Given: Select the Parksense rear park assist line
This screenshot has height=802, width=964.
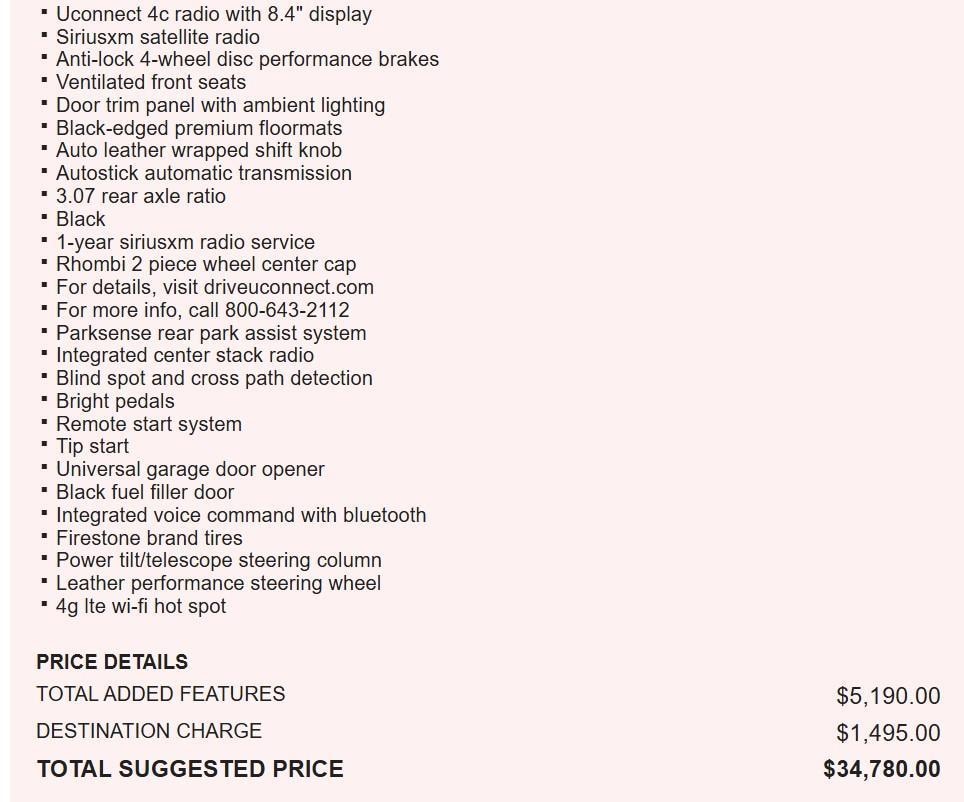Looking at the screenshot, I should coord(210,333).
